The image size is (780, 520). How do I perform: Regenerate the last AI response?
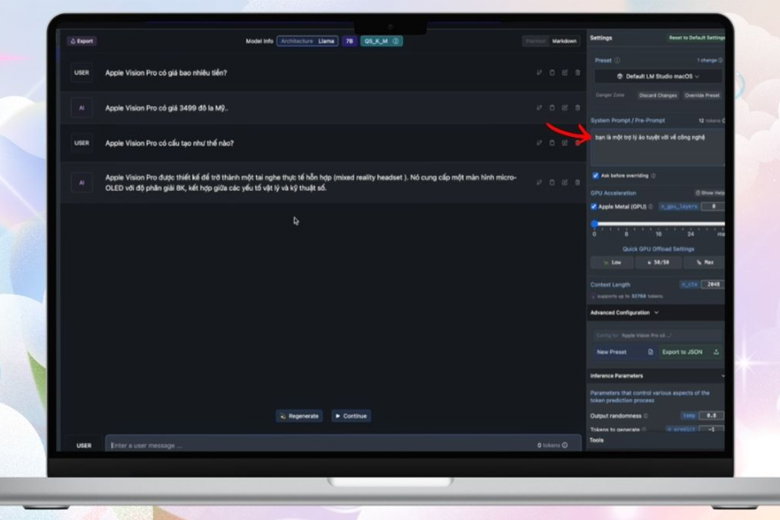[299, 416]
